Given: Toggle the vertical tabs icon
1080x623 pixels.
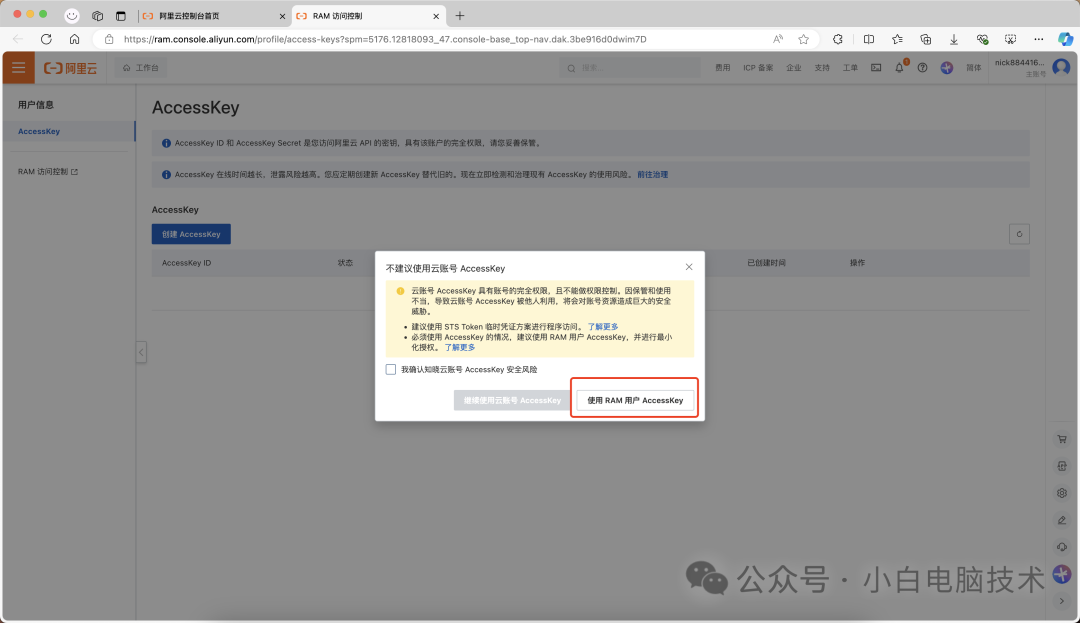Looking at the screenshot, I should tap(121, 15).
